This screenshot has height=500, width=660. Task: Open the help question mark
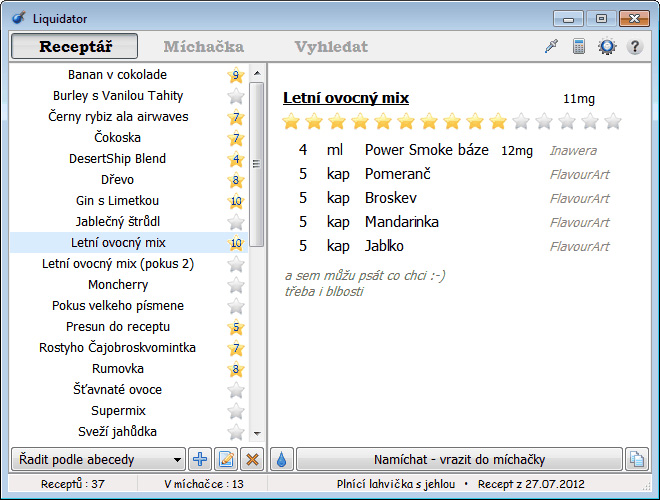[635, 46]
